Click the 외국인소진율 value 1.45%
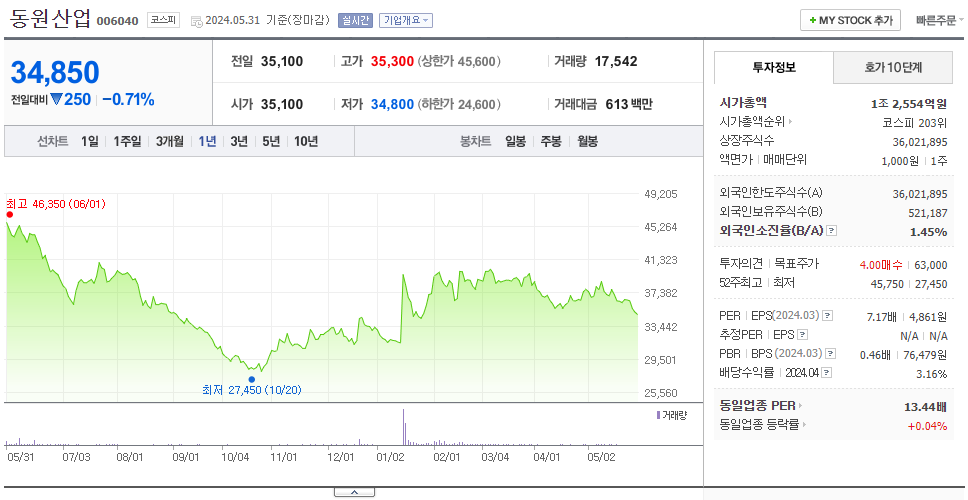 928,232
